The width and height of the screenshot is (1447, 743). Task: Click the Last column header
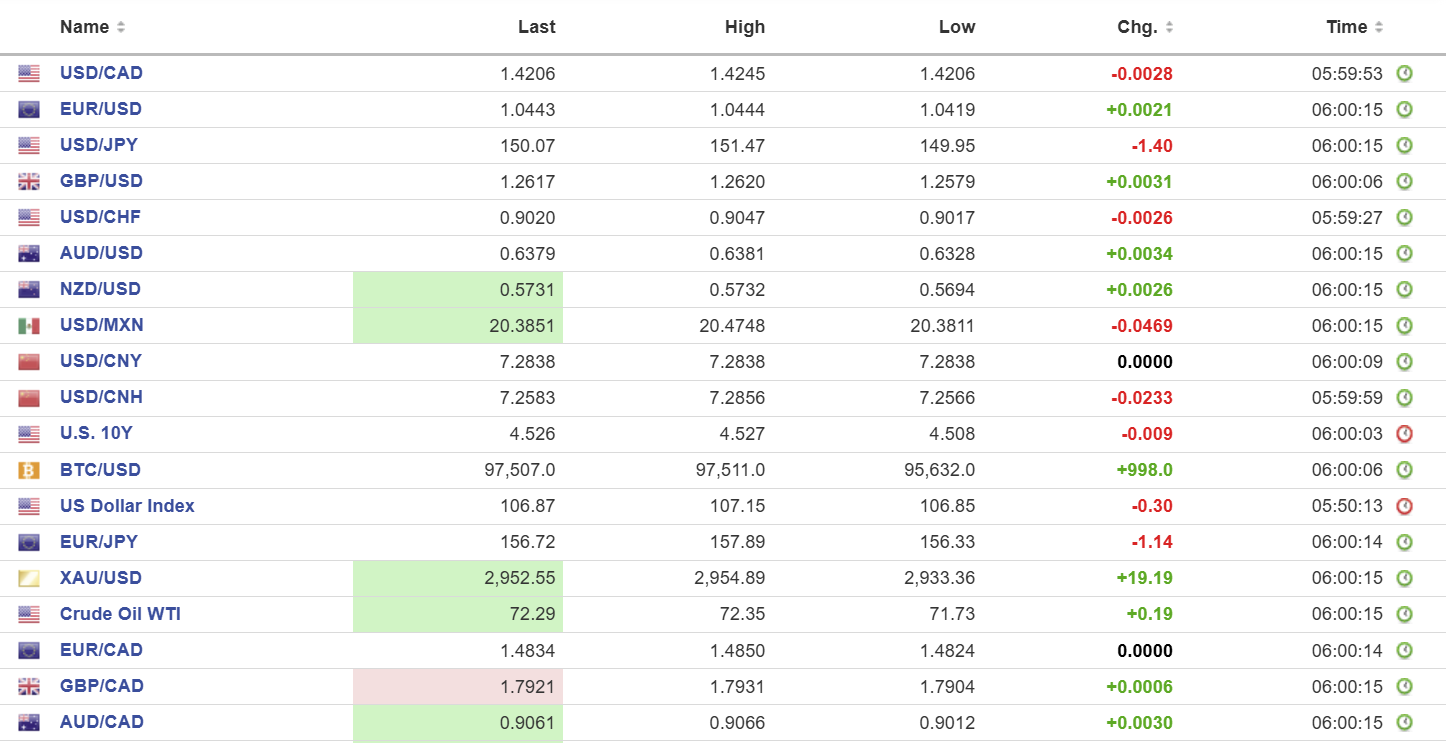[x=536, y=27]
